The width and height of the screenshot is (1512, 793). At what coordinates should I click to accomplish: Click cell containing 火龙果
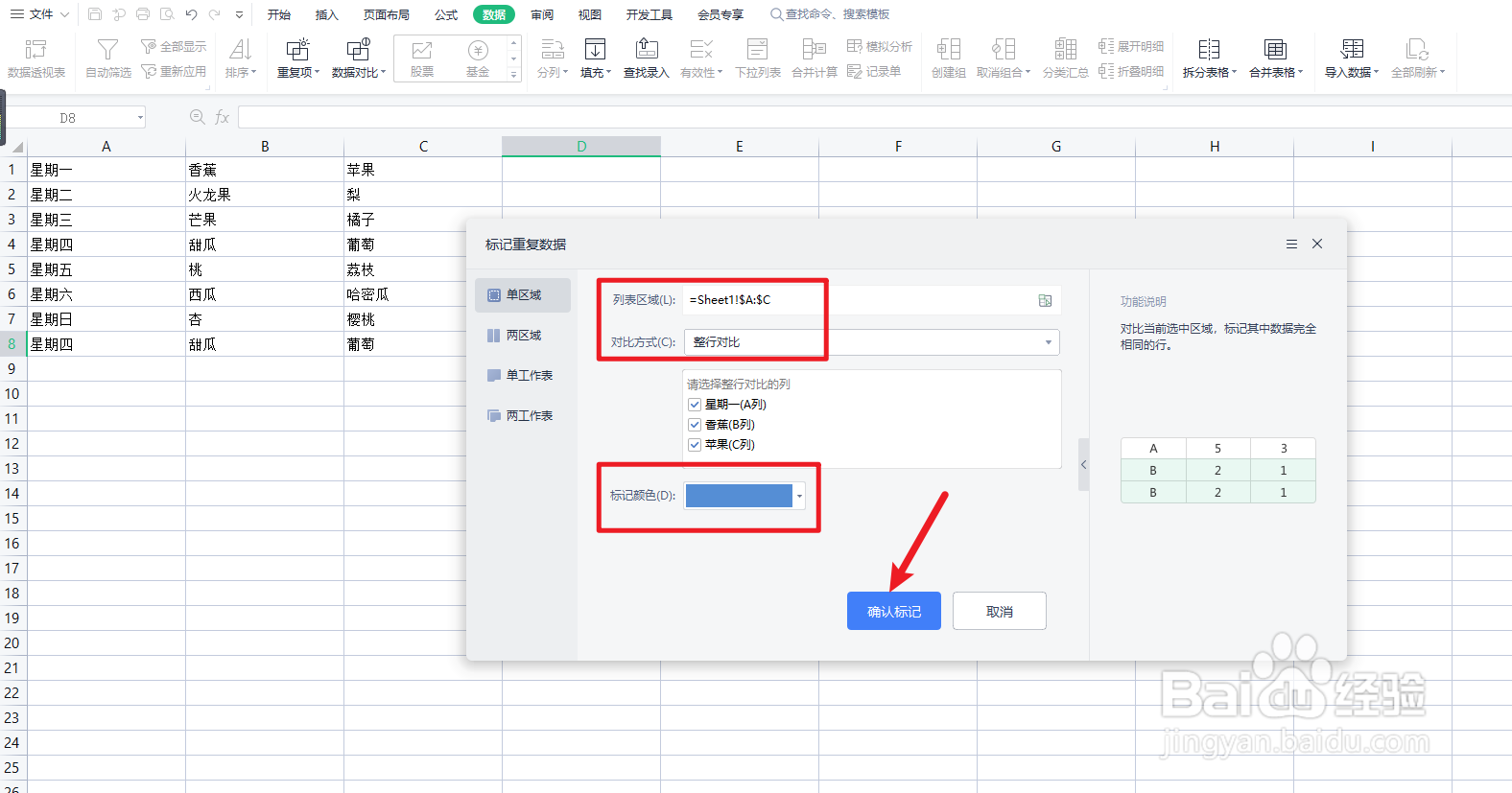[x=265, y=195]
